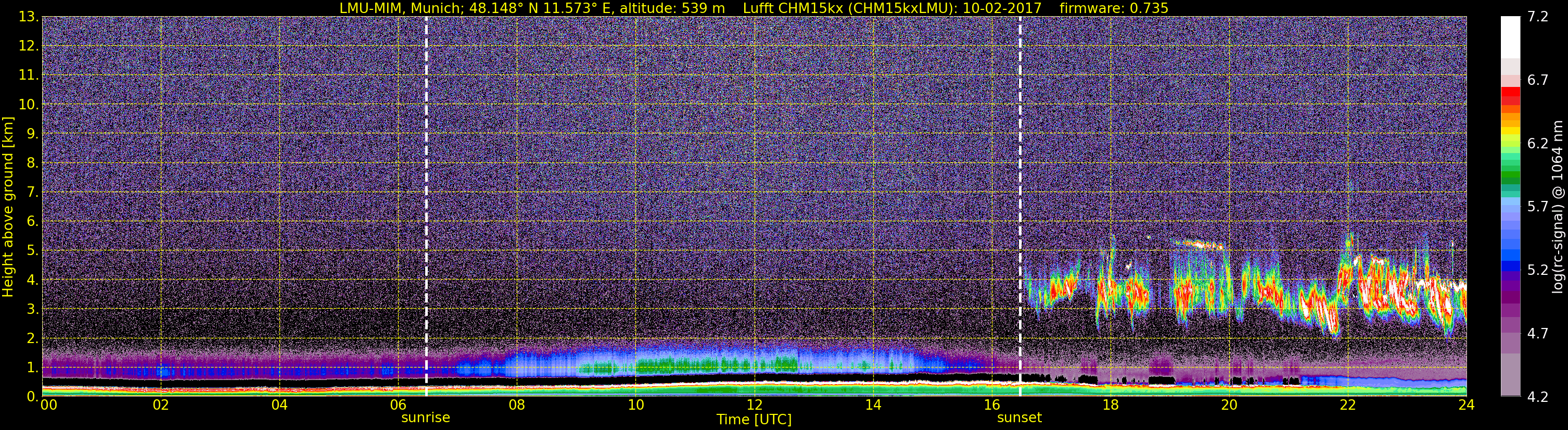
Task: Click the 'Time [UTC]' axis label
Action: coord(754,420)
